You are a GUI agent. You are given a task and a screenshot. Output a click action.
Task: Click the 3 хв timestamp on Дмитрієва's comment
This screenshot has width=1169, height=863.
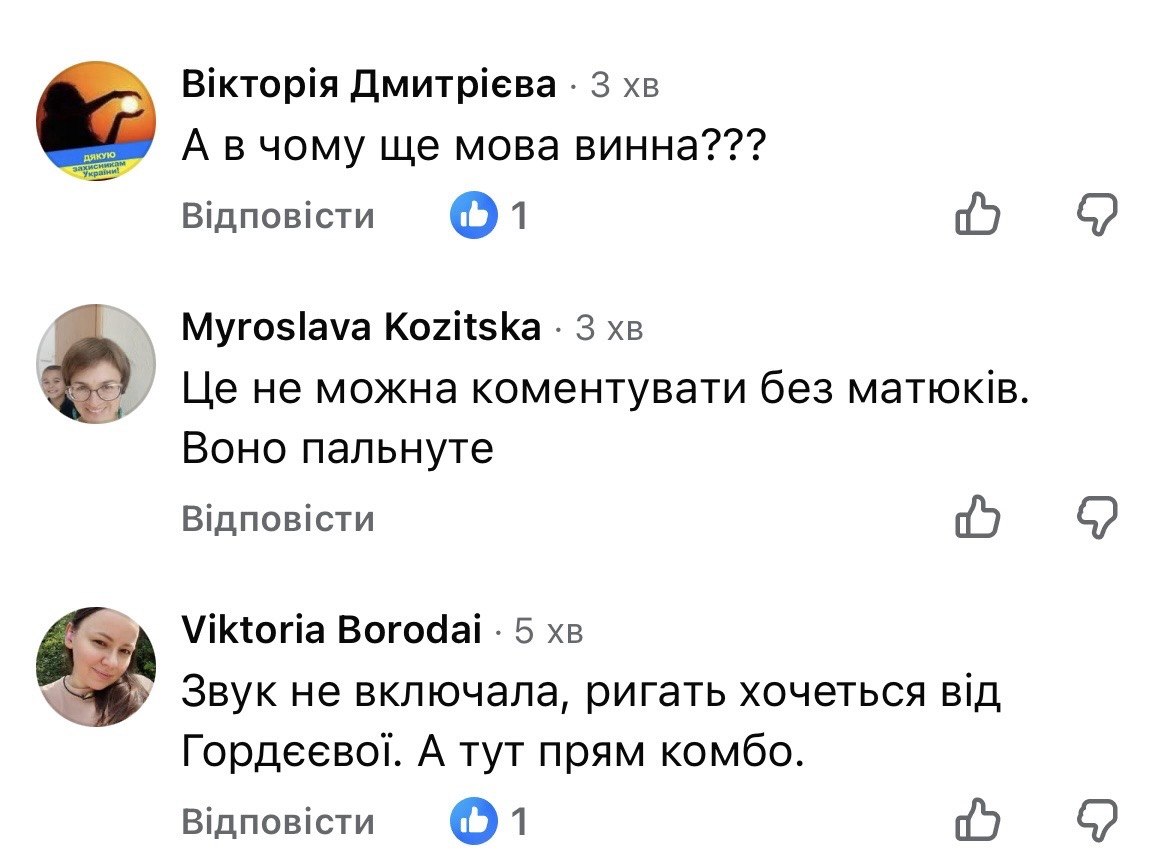[625, 85]
